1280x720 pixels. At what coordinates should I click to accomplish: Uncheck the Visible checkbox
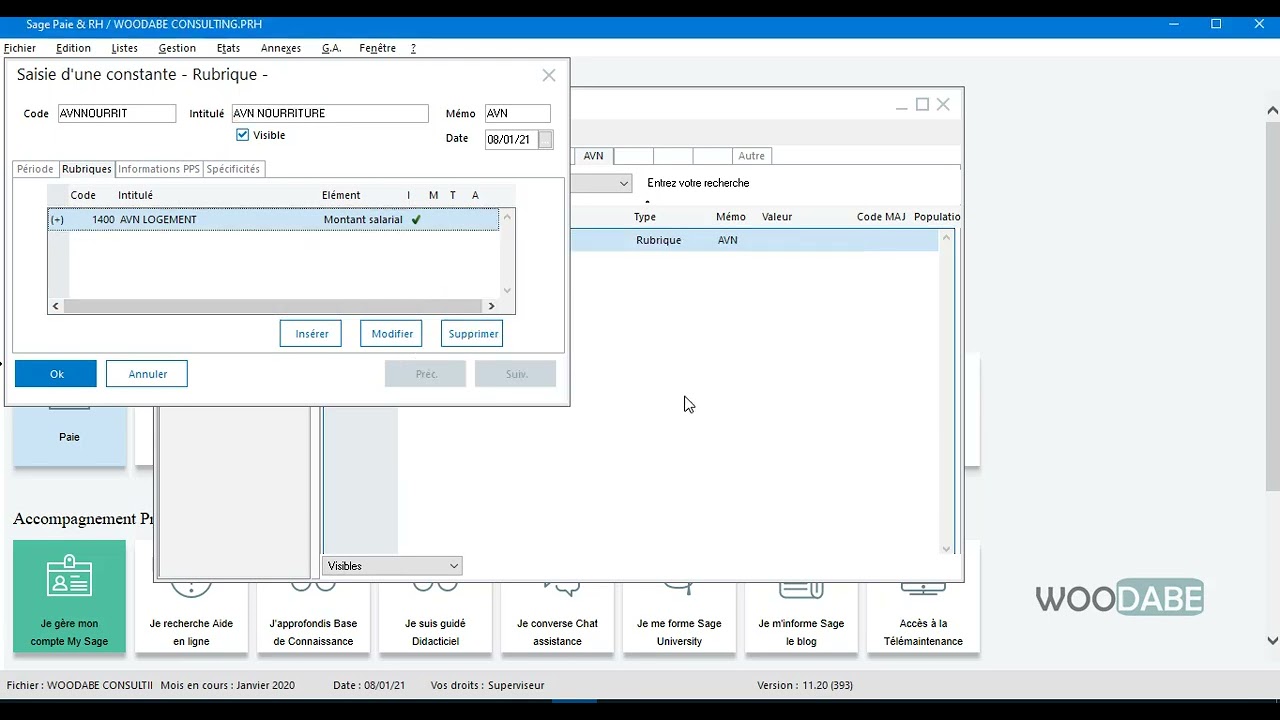243,135
